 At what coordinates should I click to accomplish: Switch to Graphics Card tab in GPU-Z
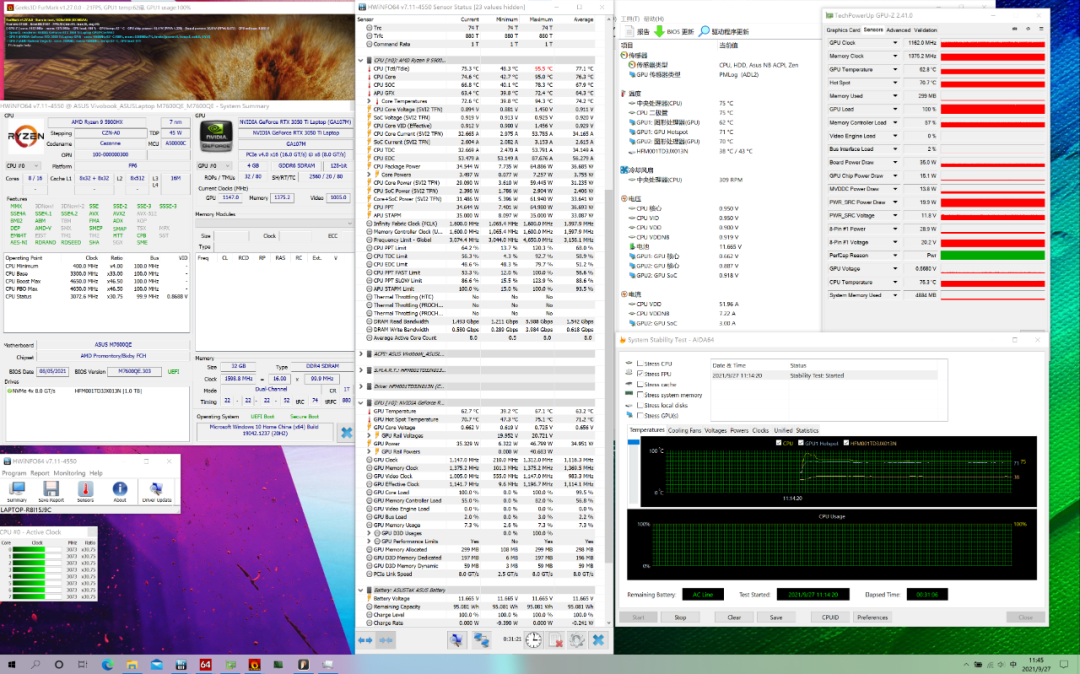click(843, 30)
